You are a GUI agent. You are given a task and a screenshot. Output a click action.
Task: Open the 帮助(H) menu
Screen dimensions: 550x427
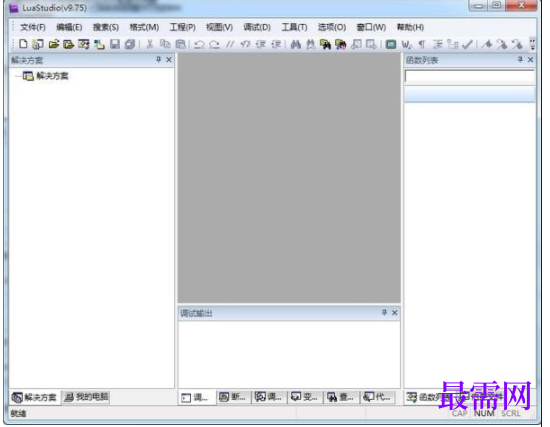point(410,27)
